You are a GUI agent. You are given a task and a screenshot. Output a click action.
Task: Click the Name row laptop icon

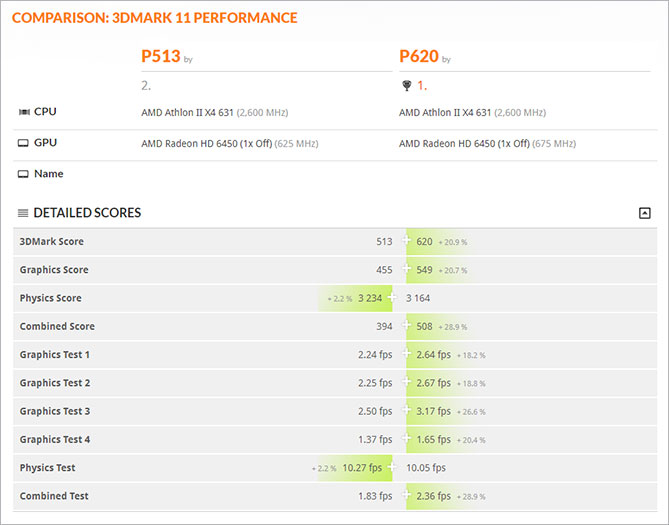(x=23, y=174)
